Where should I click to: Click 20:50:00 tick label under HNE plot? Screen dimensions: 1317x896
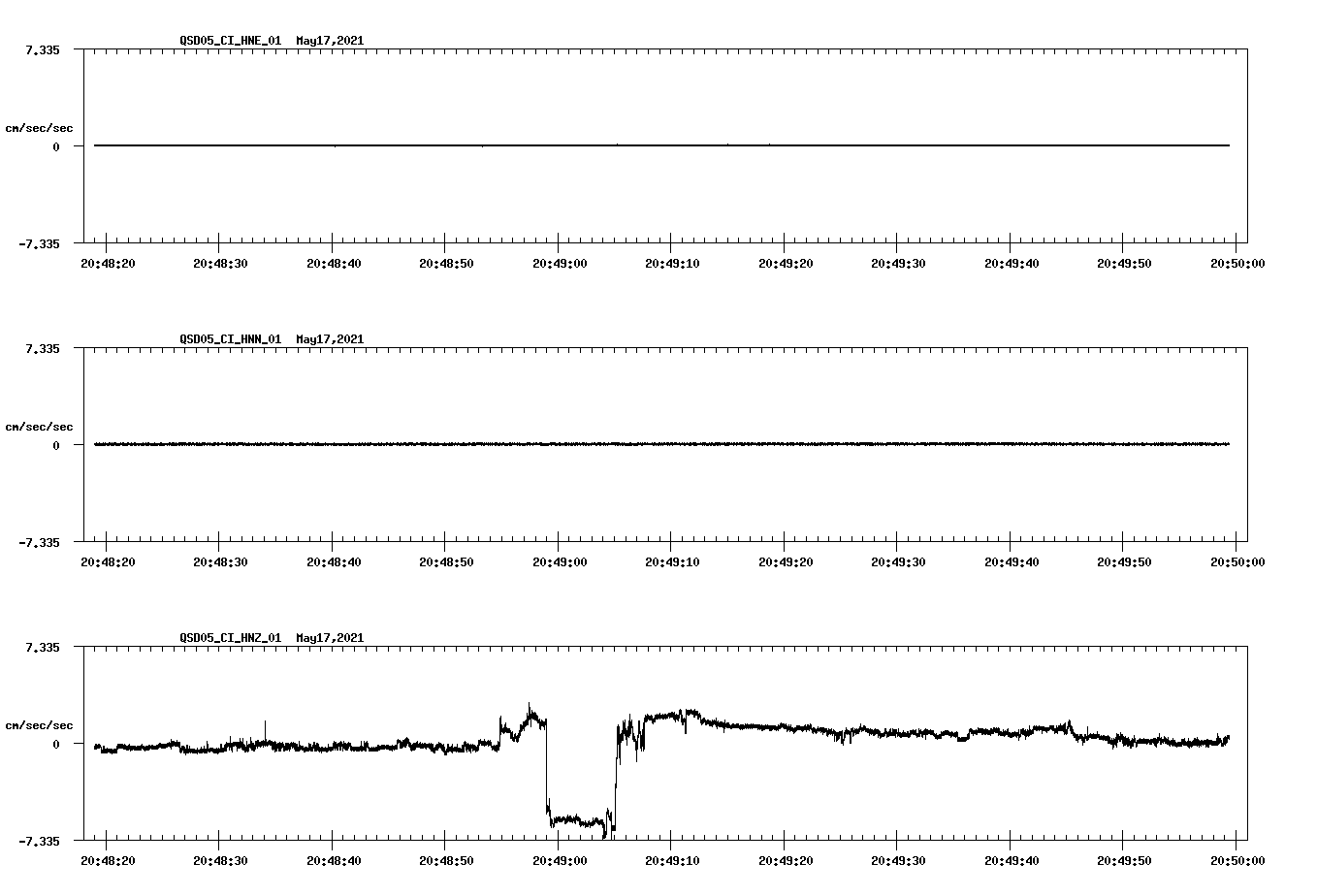coord(1237,263)
